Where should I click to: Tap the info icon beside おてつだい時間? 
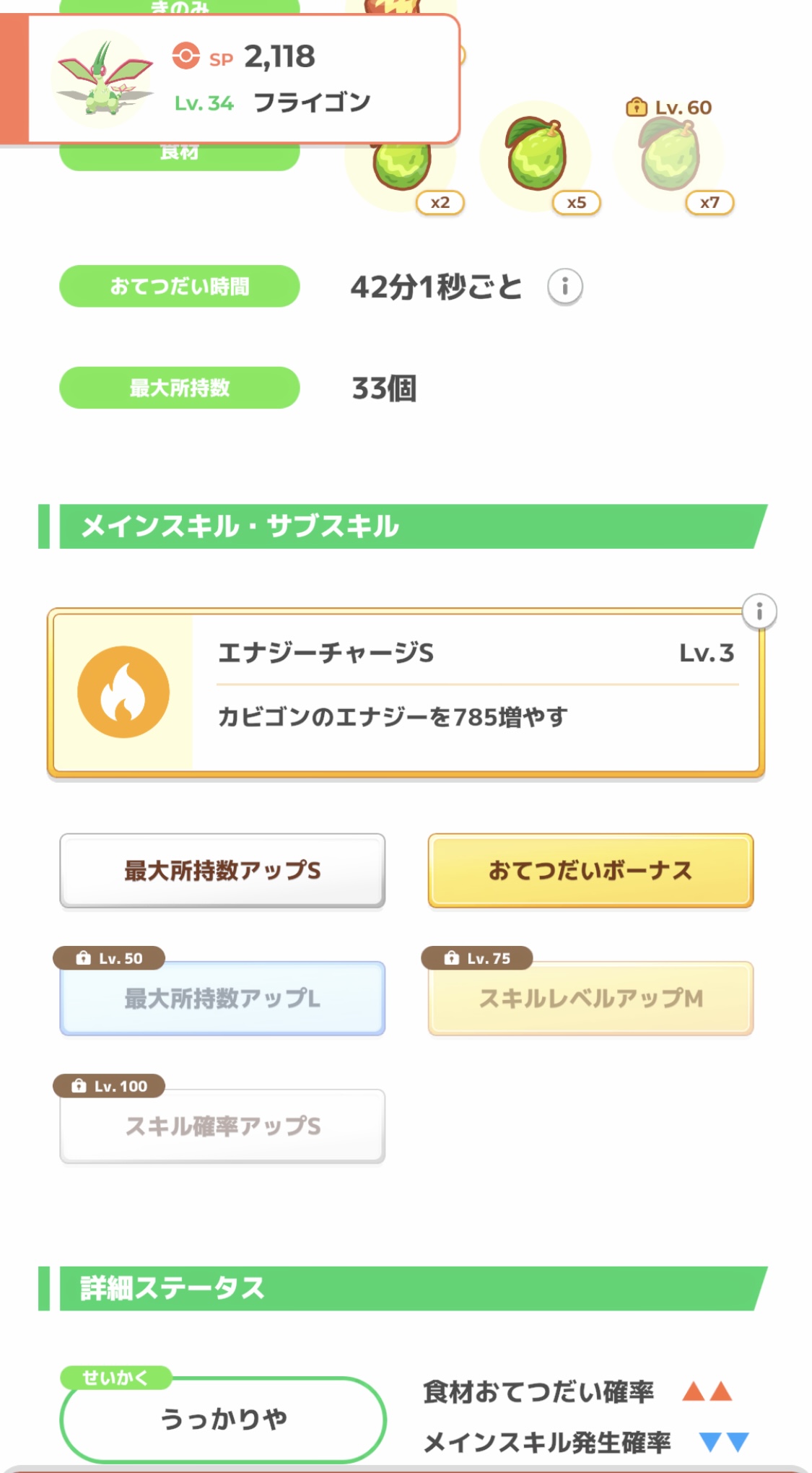565,287
